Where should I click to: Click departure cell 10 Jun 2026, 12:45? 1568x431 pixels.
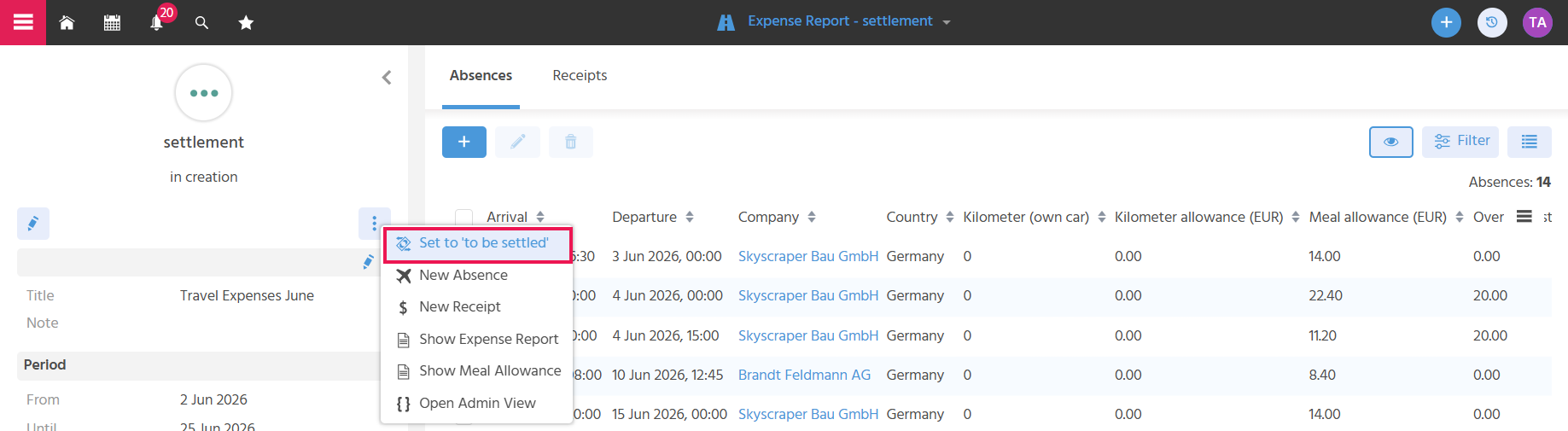click(x=667, y=376)
